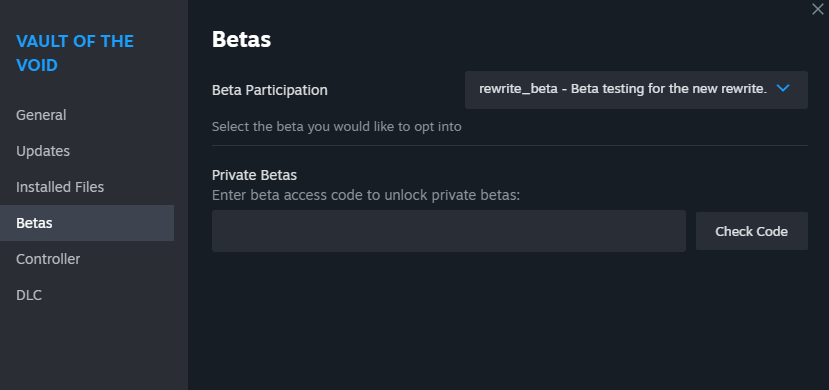Close the game properties dialog
Viewport: 829px width, 390px height.
click(818, 9)
